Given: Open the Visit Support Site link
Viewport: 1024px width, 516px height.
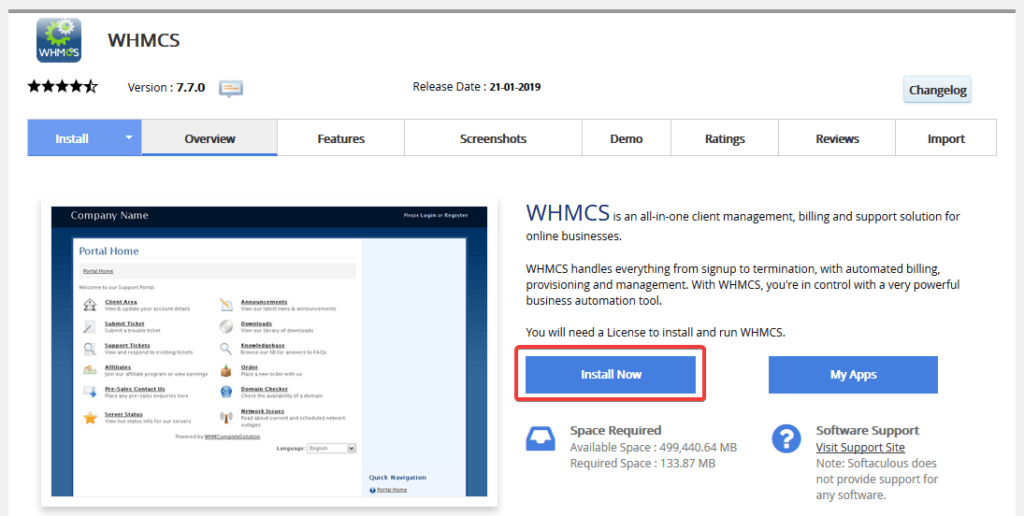Looking at the screenshot, I should (x=860, y=447).
